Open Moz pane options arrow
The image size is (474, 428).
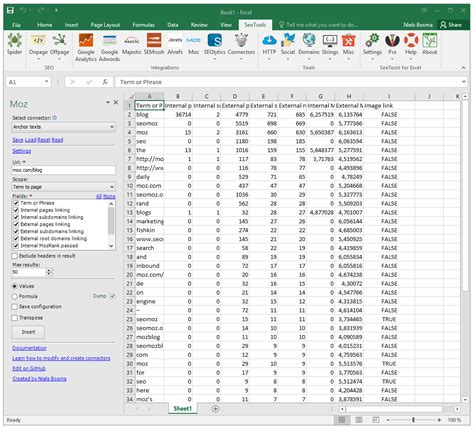[x=108, y=102]
